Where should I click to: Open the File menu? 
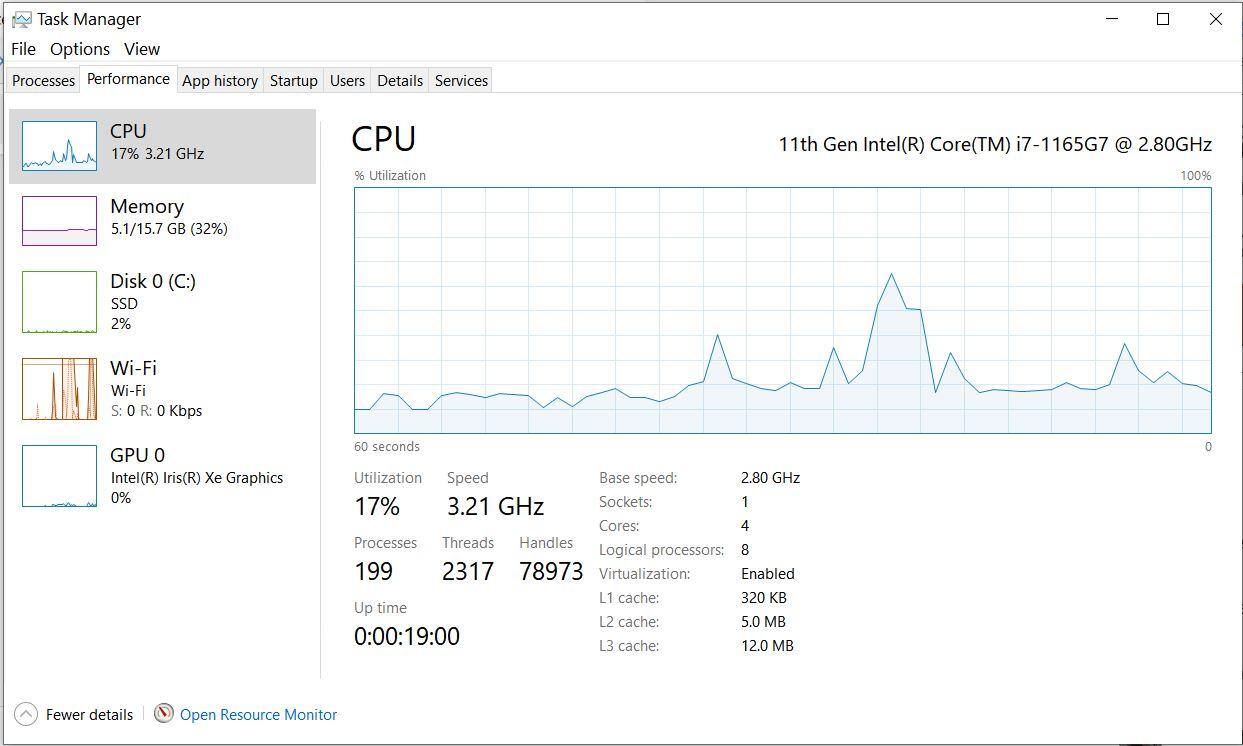(x=23, y=49)
